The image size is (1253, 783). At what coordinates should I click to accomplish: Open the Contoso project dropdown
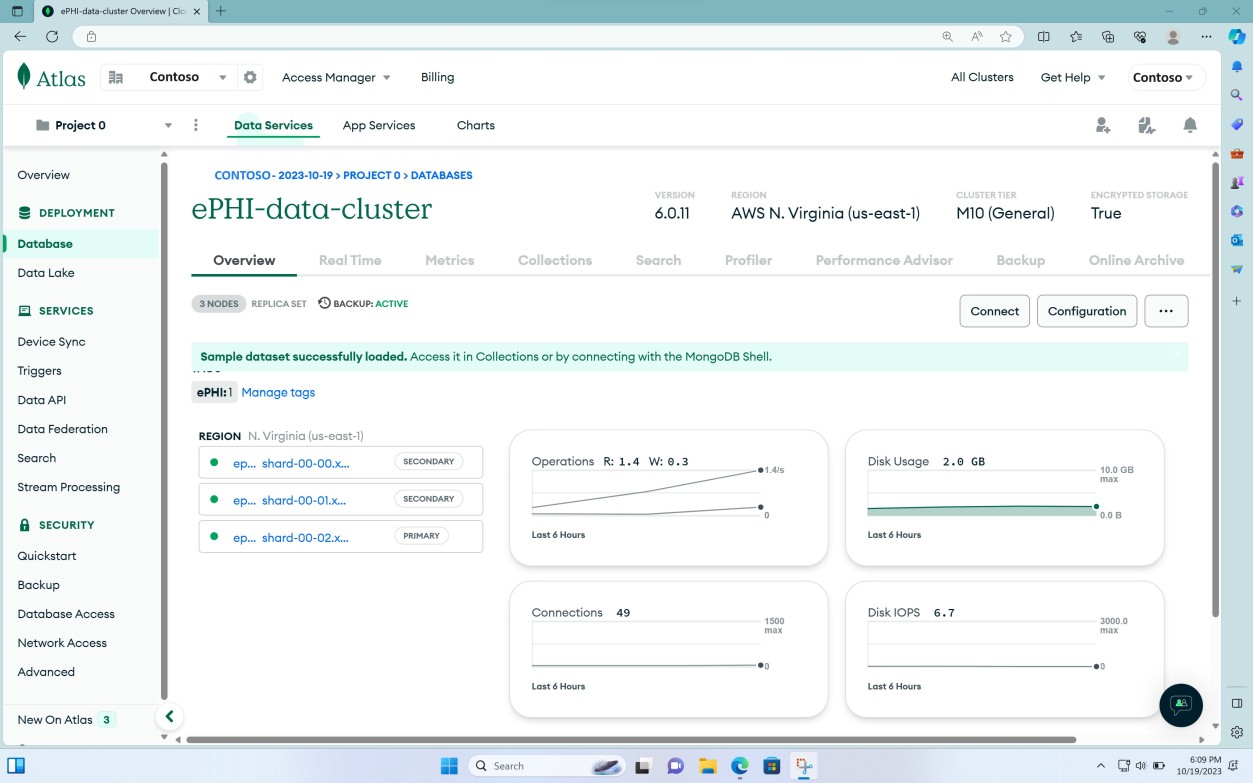click(187, 77)
